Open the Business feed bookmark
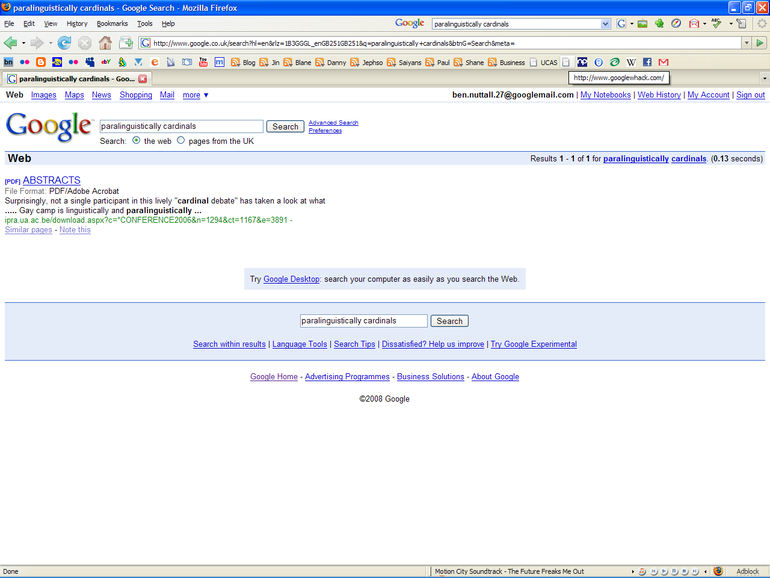 [x=506, y=62]
